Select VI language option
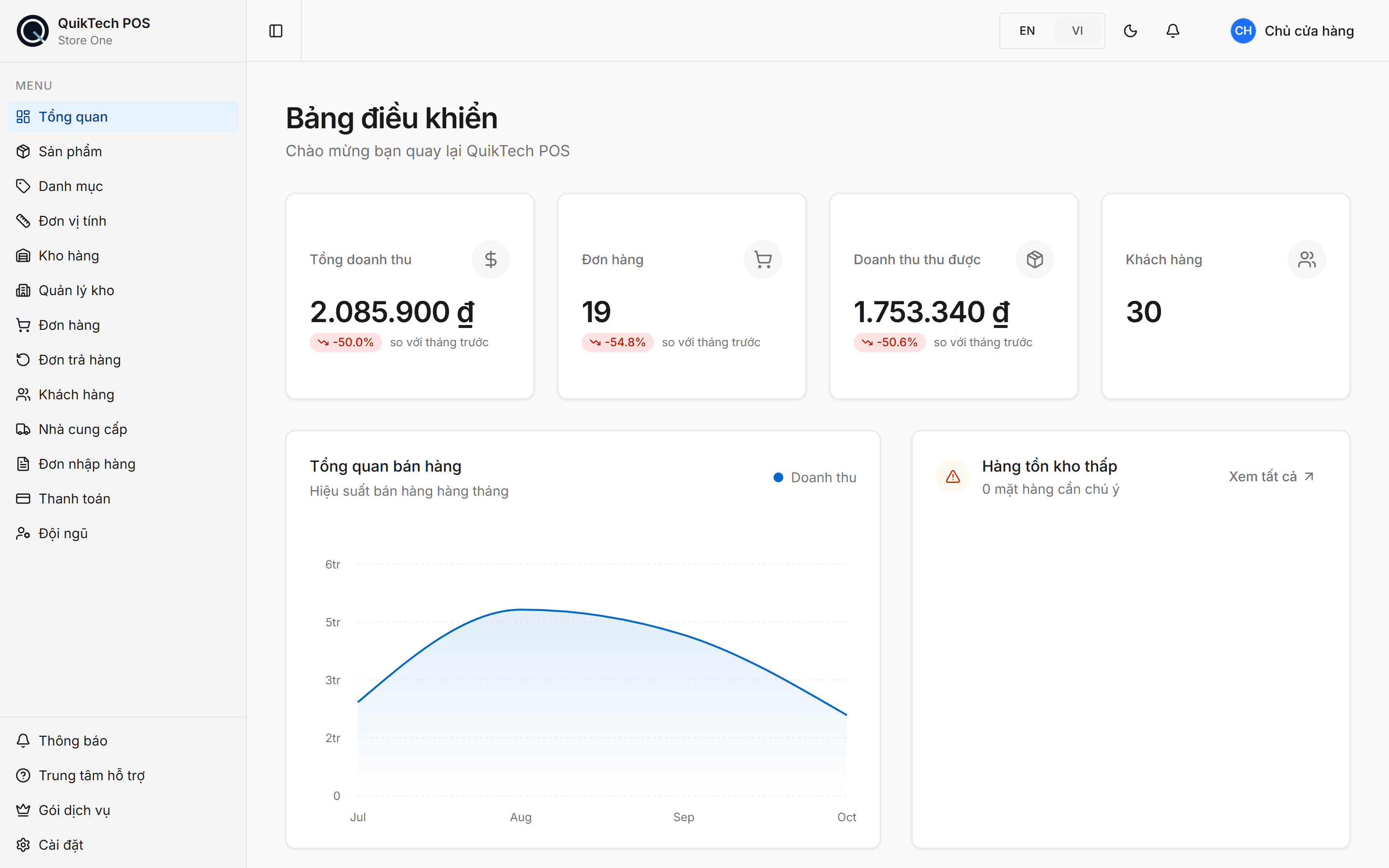Image resolution: width=1389 pixels, height=868 pixels. click(1077, 31)
